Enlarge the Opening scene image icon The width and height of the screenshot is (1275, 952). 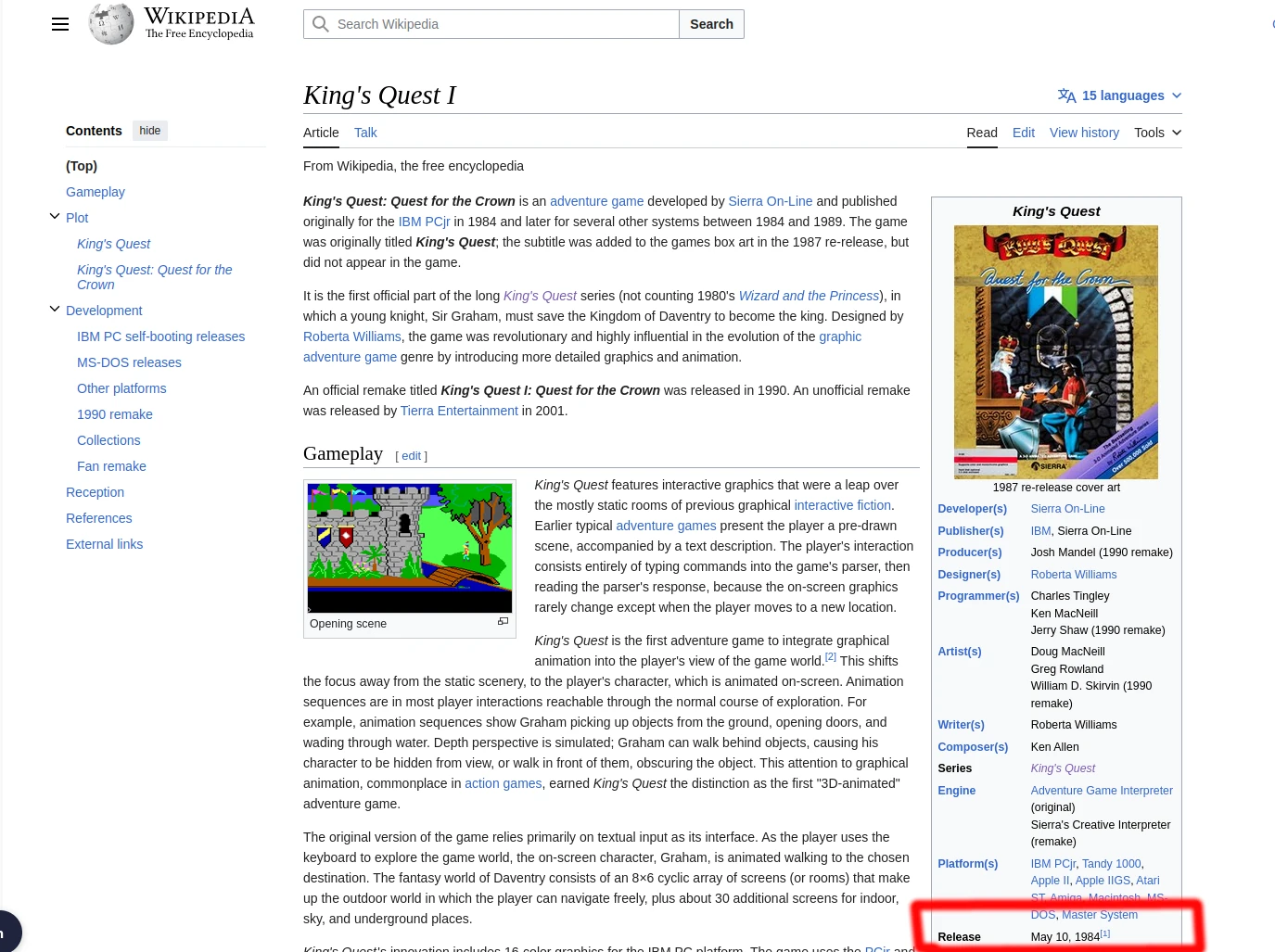coord(503,622)
